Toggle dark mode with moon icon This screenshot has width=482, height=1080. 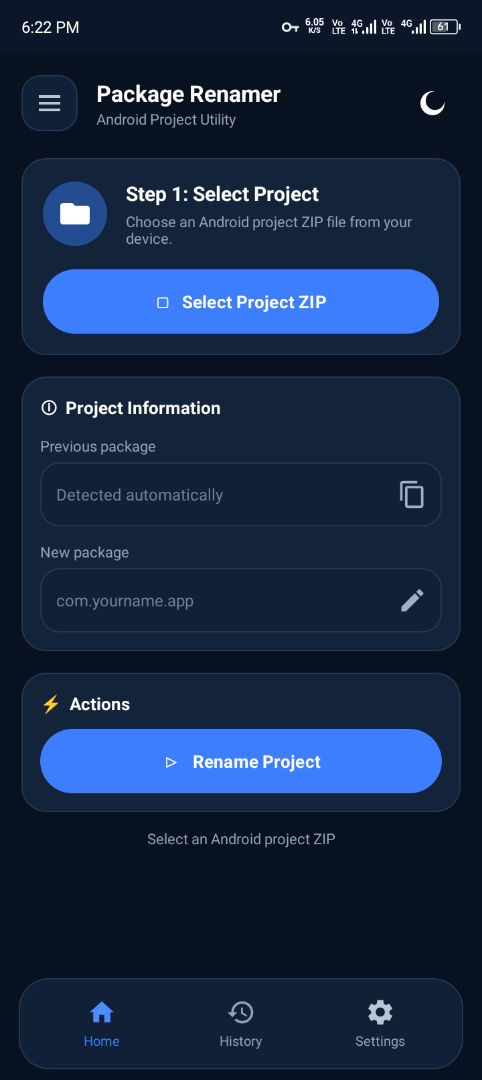point(432,103)
